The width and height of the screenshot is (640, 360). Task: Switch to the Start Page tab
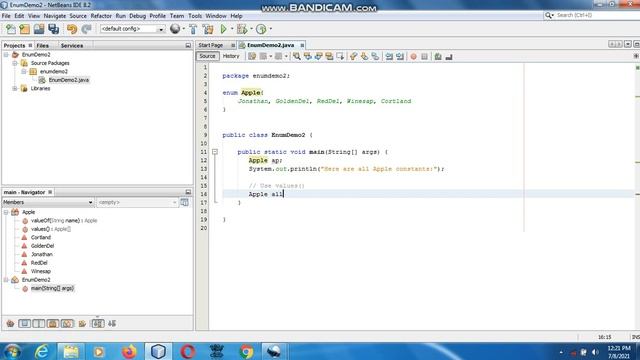[x=211, y=45]
